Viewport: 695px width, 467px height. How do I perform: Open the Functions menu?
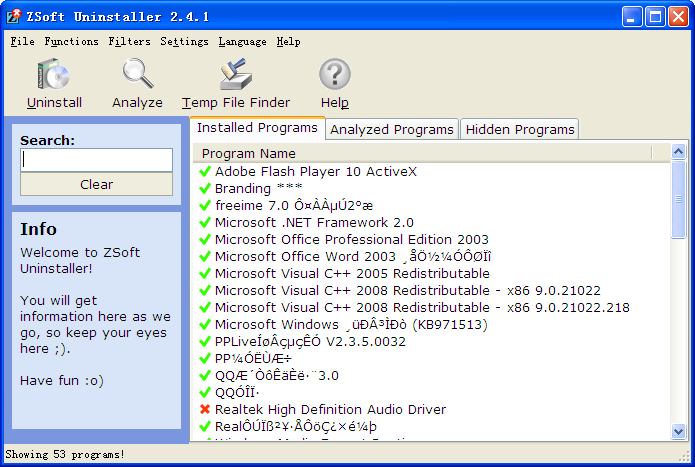71,42
